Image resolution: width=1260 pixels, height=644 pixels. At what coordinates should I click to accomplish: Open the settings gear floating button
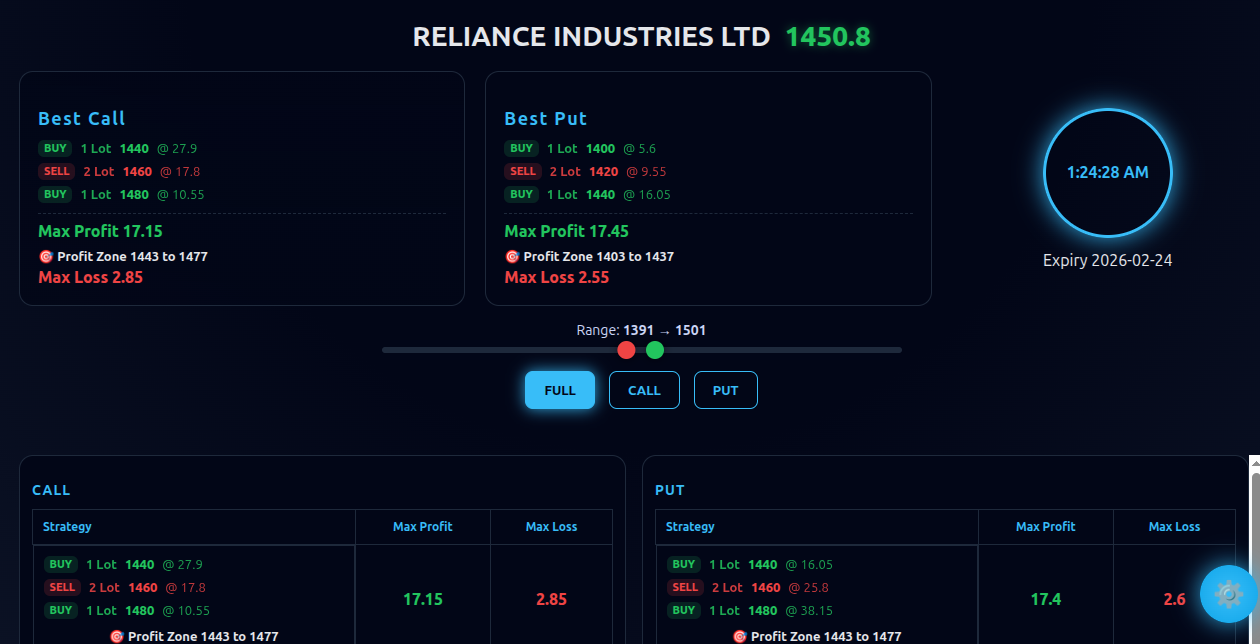pyautogui.click(x=1228, y=594)
